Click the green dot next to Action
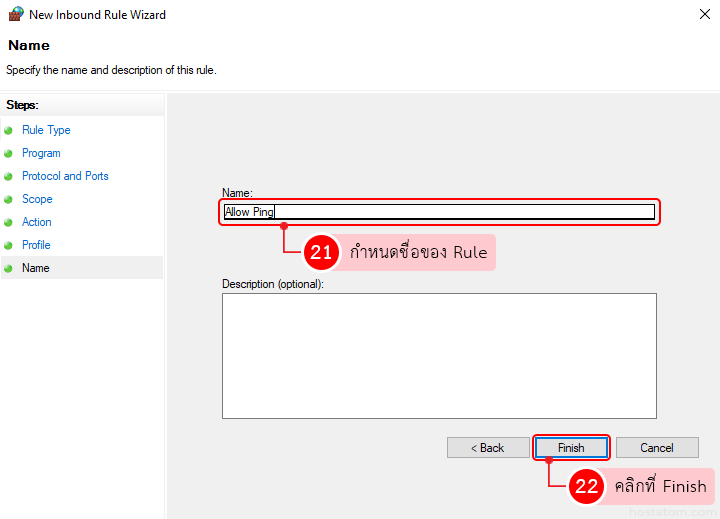Image resolution: width=720 pixels, height=519 pixels. coord(9,223)
